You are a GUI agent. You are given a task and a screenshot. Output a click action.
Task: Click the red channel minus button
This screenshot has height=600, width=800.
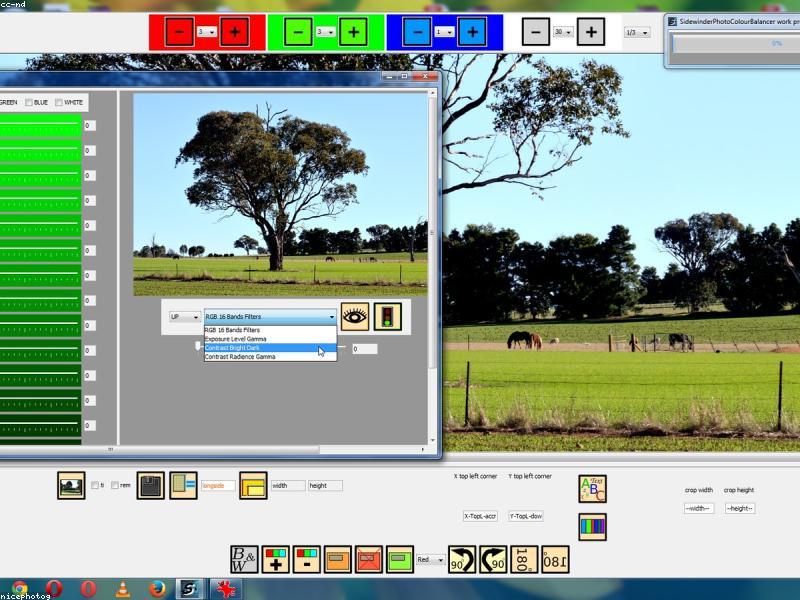(x=180, y=32)
